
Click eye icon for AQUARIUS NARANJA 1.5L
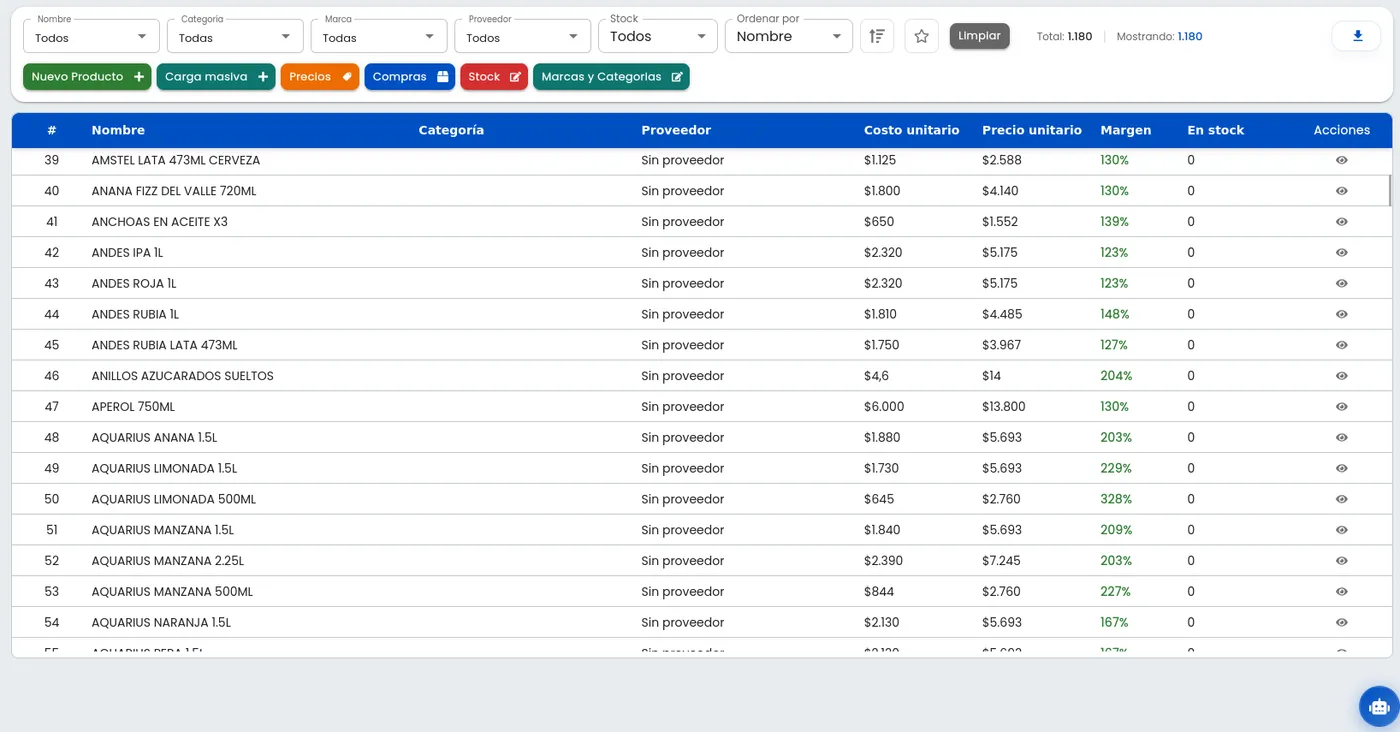1341,623
